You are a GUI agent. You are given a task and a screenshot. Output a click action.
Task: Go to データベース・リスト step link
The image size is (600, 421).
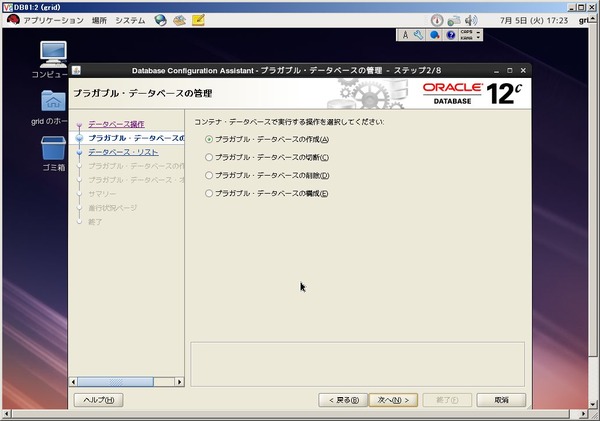click(123, 152)
